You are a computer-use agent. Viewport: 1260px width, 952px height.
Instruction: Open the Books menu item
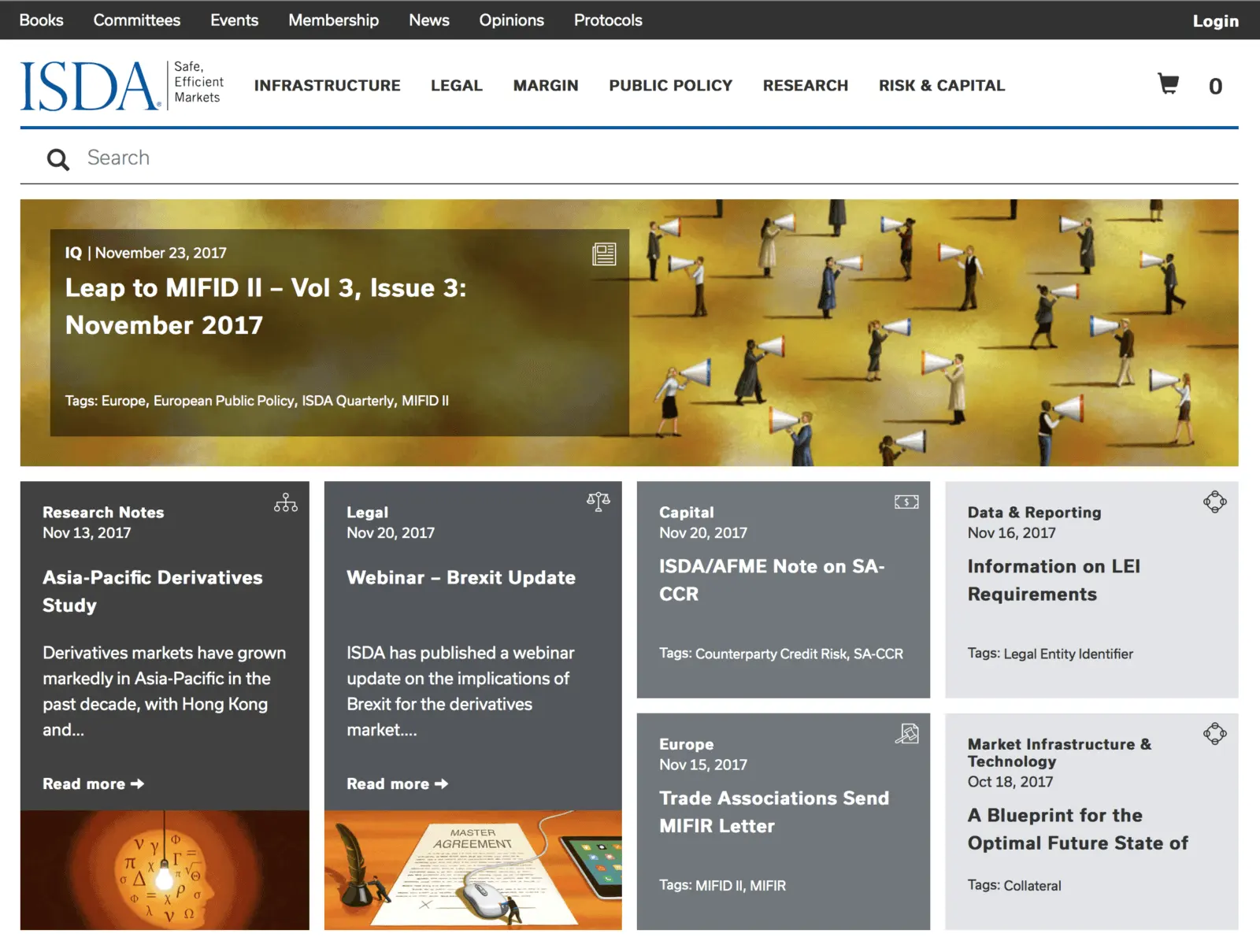41,20
